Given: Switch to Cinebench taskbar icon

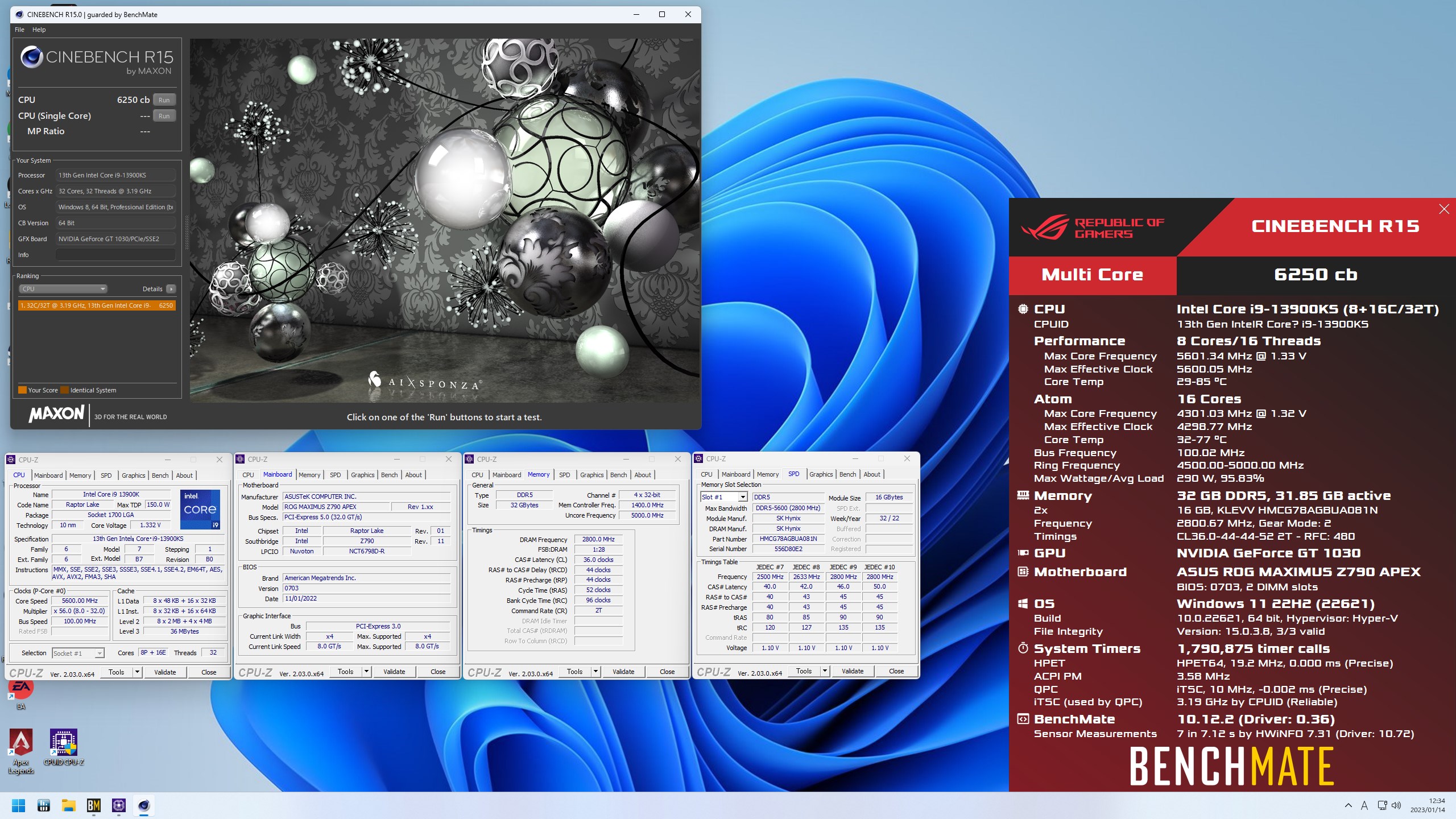Looking at the screenshot, I should click(x=144, y=805).
